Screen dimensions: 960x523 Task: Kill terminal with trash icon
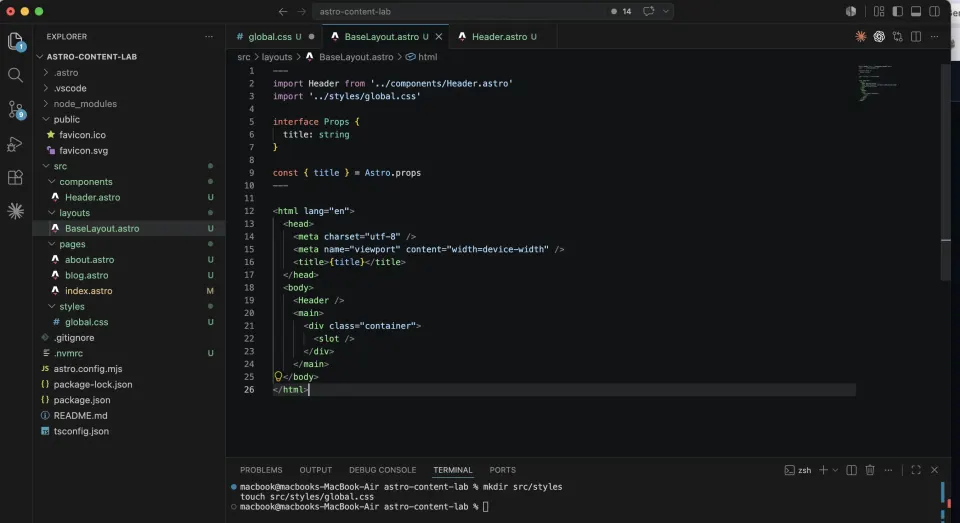tap(870, 470)
